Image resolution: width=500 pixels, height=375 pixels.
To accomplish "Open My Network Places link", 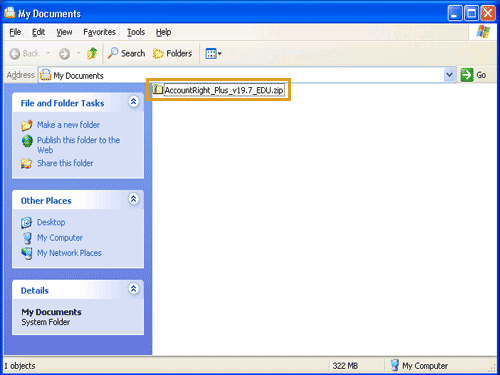I will (69, 253).
